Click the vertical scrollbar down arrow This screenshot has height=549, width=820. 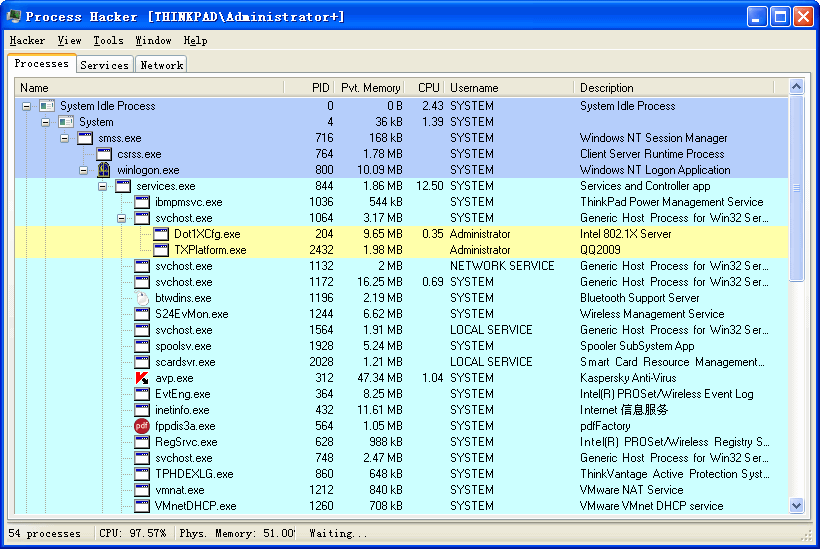[797, 506]
